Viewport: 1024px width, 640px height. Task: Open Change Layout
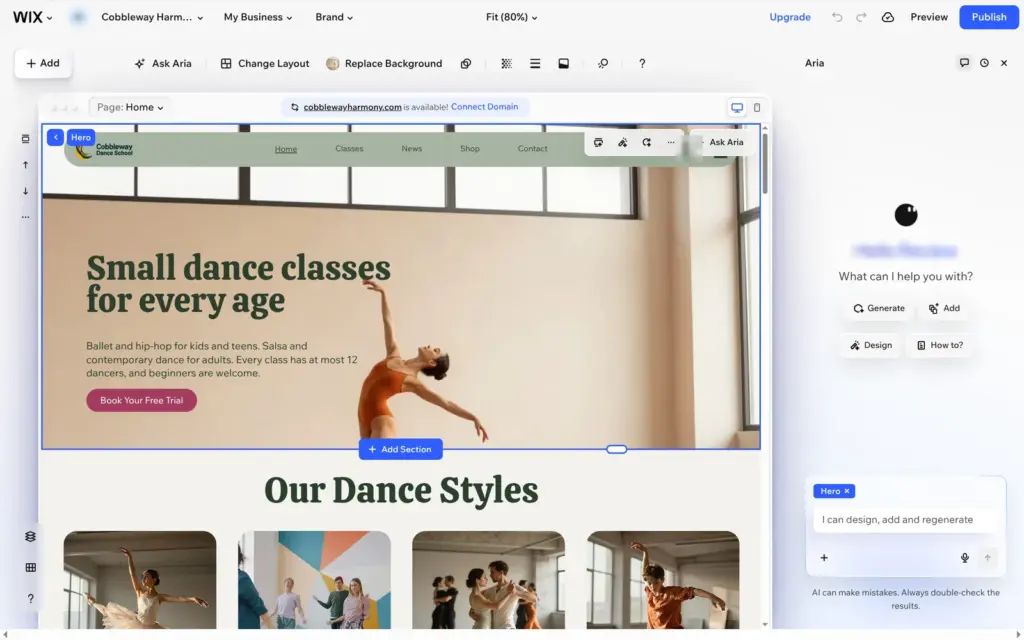pyautogui.click(x=264, y=63)
